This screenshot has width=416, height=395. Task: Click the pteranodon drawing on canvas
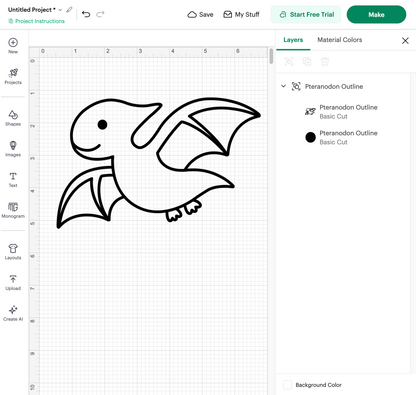coord(159,163)
